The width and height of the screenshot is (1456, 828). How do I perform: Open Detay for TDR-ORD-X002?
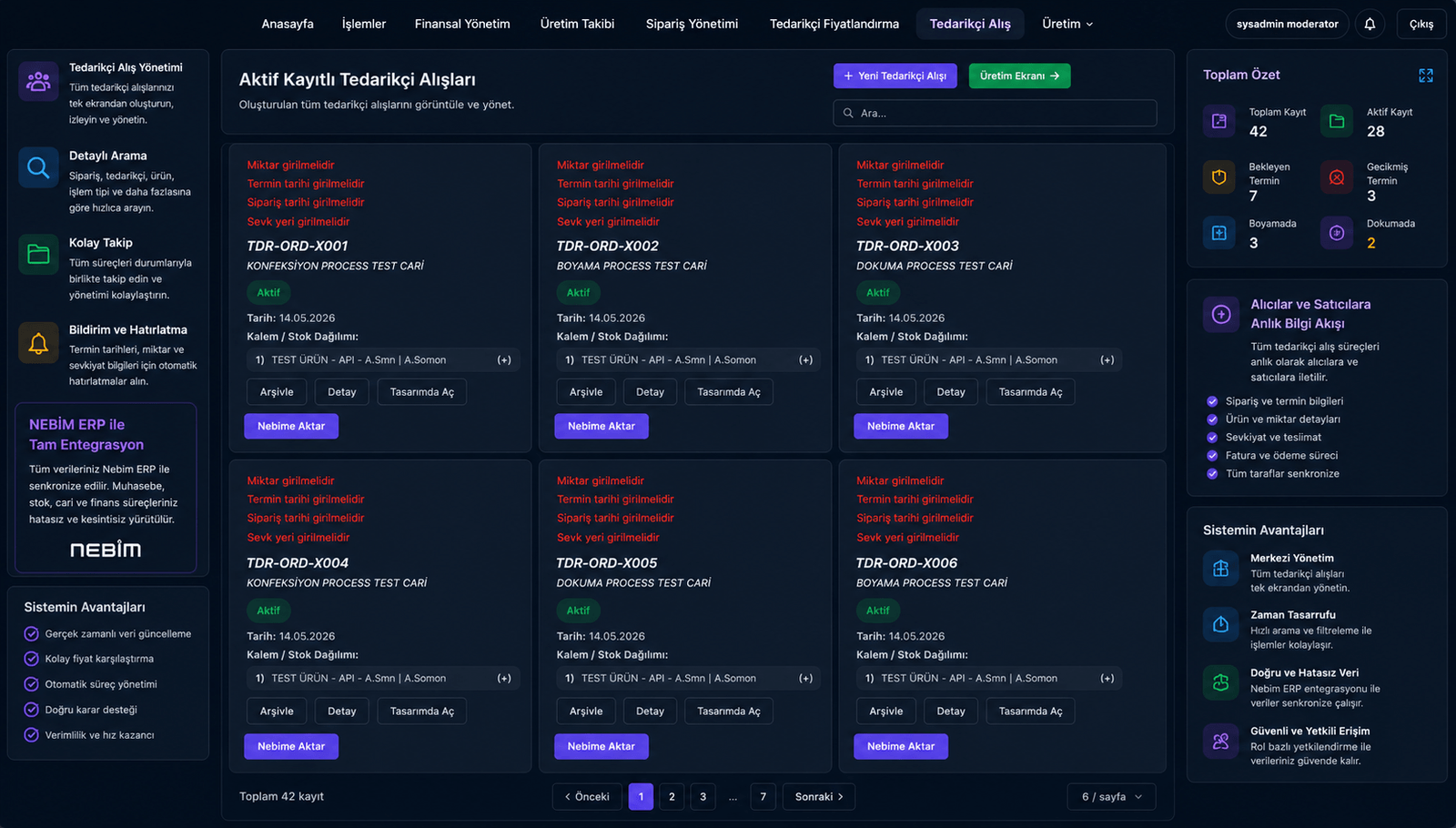[x=650, y=392]
